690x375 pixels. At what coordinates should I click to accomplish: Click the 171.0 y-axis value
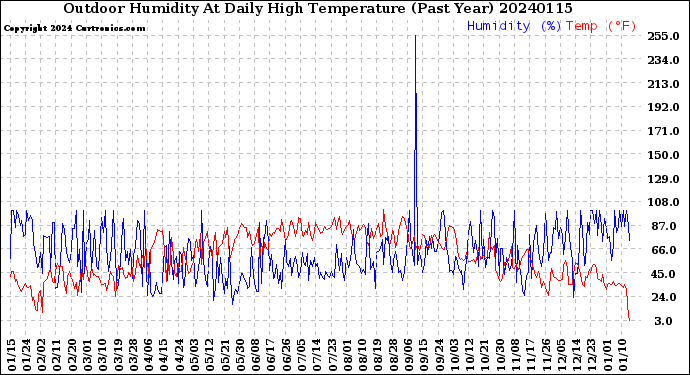(x=663, y=131)
